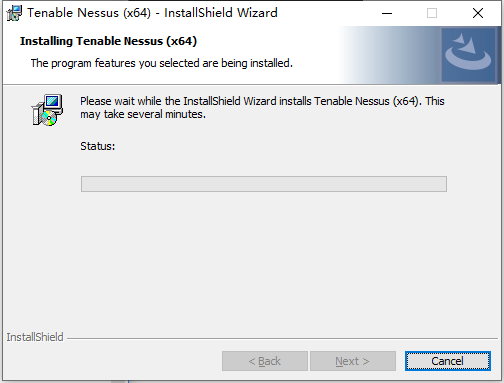Click the Status: label
This screenshot has height=383, width=504.
(x=98, y=146)
